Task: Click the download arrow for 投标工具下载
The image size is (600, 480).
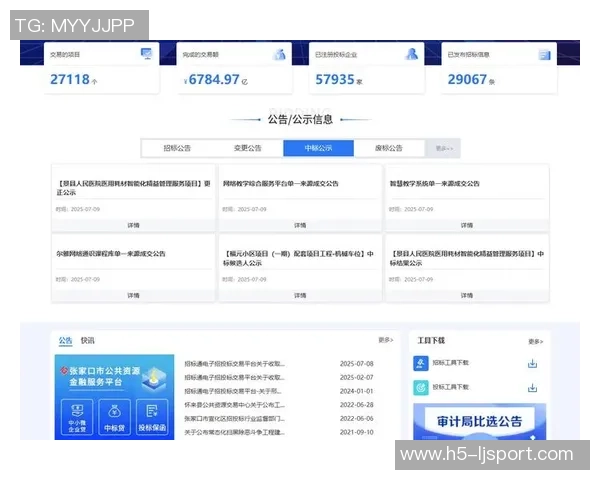Action: (x=533, y=387)
